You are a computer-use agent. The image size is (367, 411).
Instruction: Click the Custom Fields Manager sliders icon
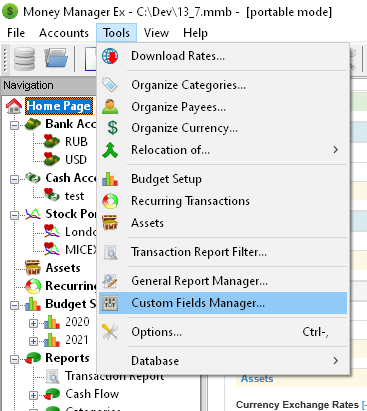(x=110, y=303)
